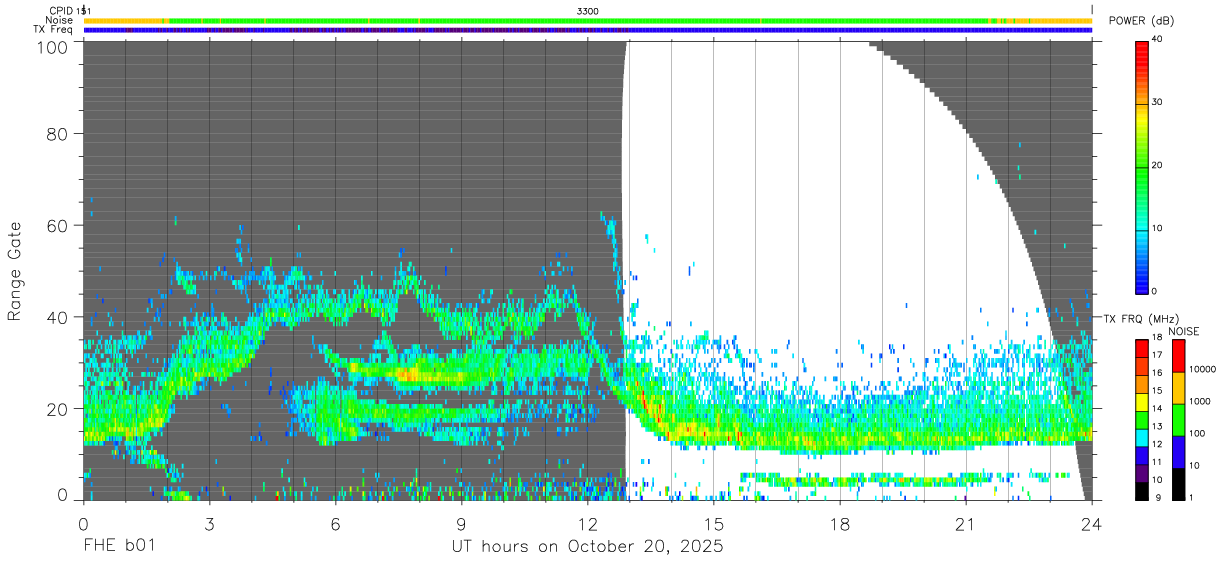This screenshot has width=1228, height=567.
Task: Click the green swatch of the noise legend
Action: (1177, 419)
